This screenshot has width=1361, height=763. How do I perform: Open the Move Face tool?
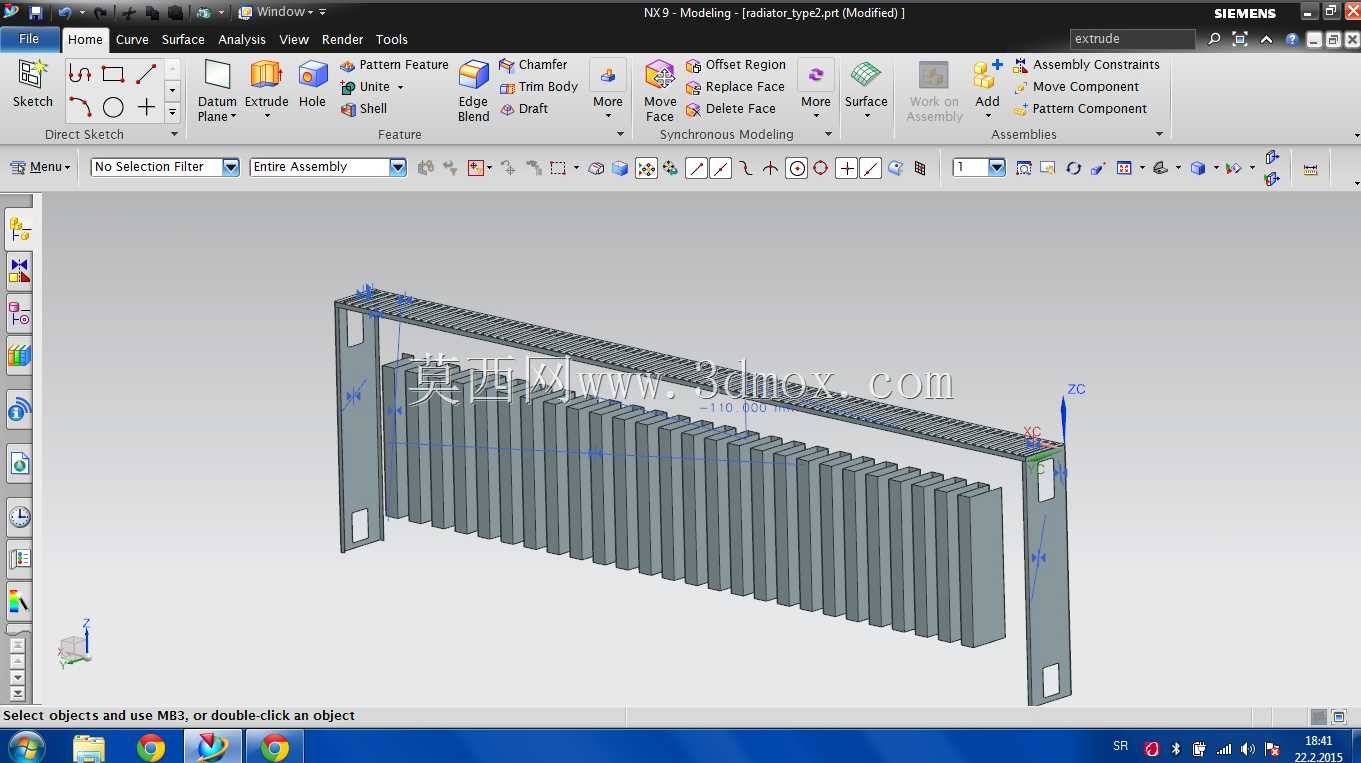660,90
